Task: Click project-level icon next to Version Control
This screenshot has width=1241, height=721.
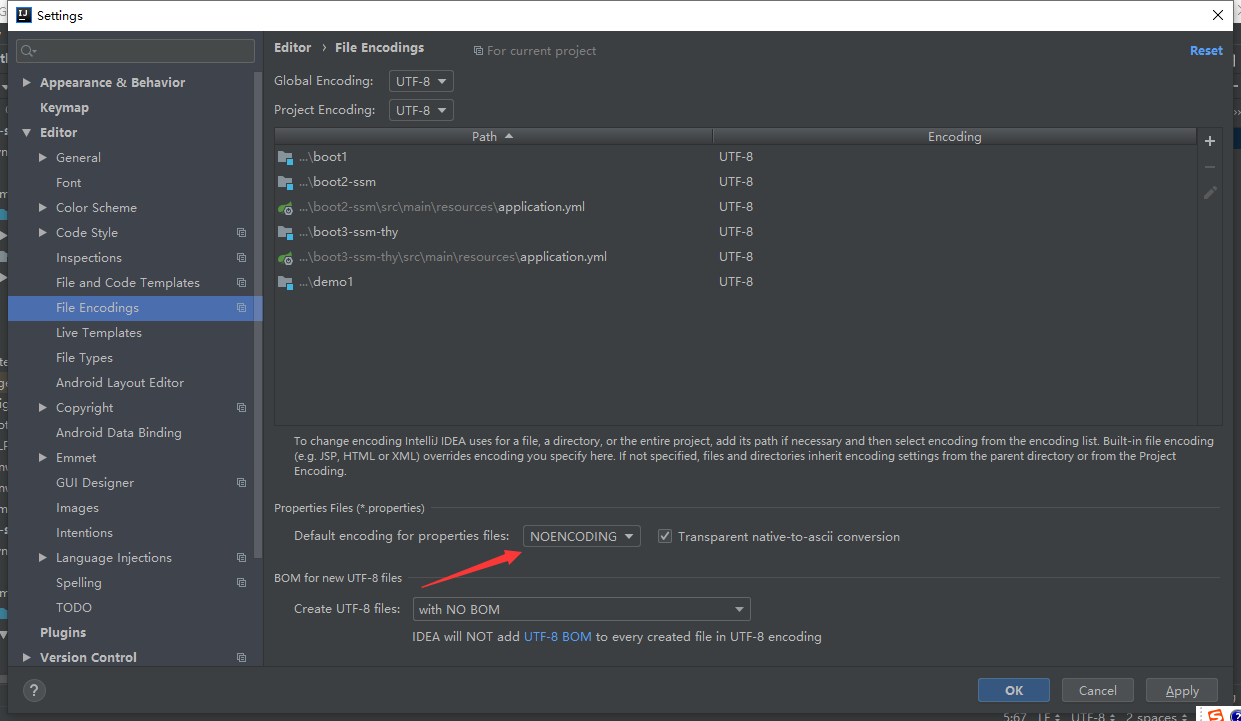Action: 241,657
